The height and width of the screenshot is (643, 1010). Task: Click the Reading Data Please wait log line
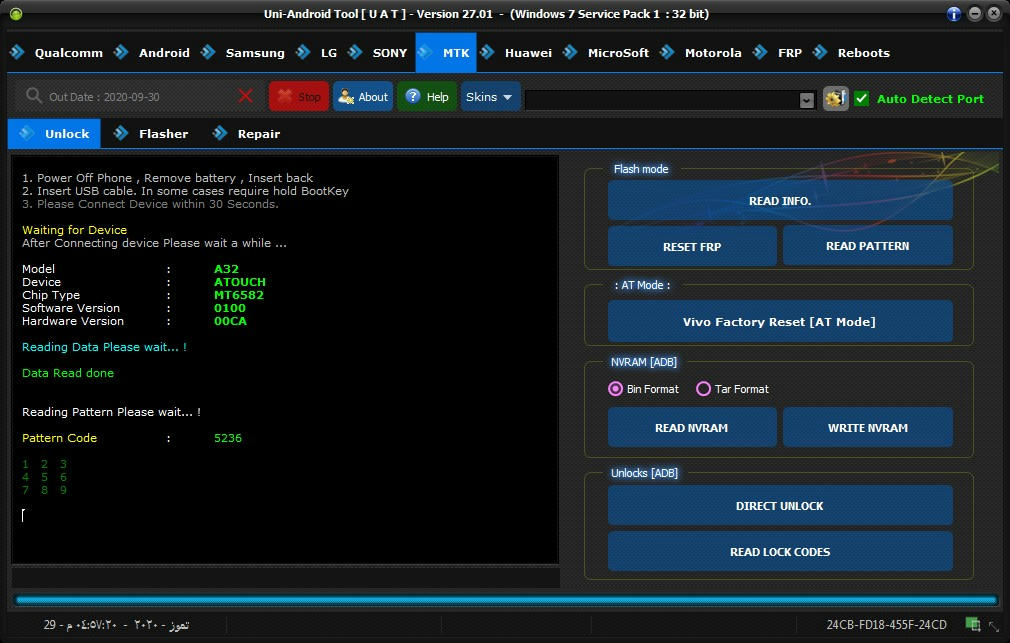pyautogui.click(x=104, y=347)
